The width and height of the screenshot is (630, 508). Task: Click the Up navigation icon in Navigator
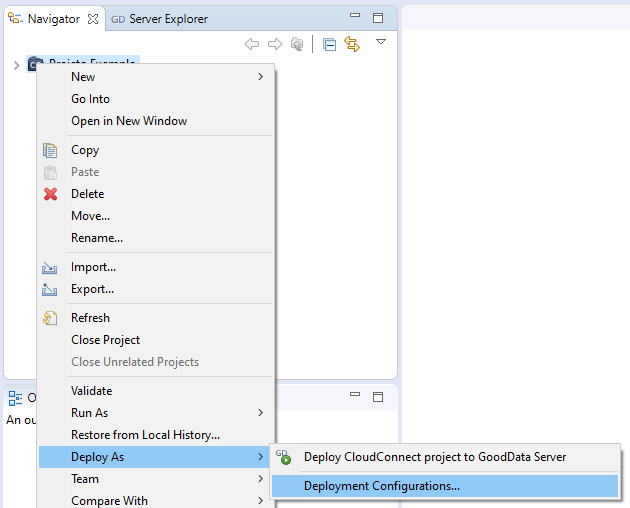coord(297,44)
